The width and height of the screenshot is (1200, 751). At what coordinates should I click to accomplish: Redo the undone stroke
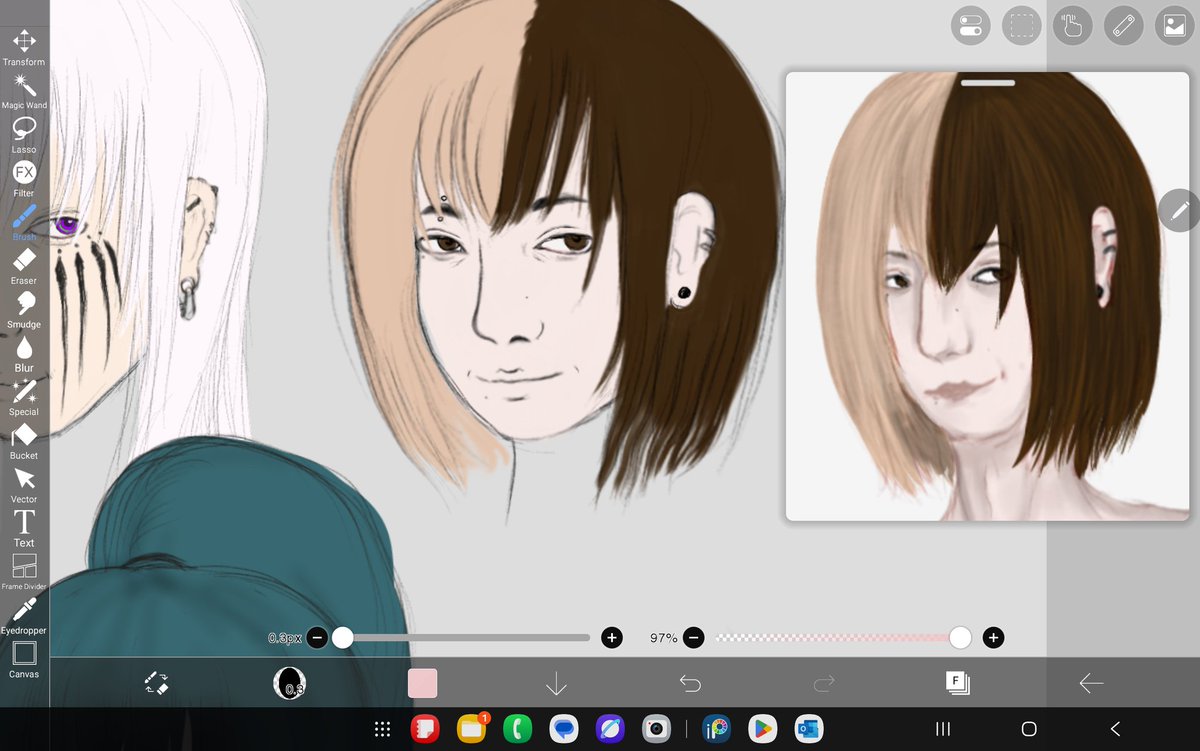[x=824, y=683]
